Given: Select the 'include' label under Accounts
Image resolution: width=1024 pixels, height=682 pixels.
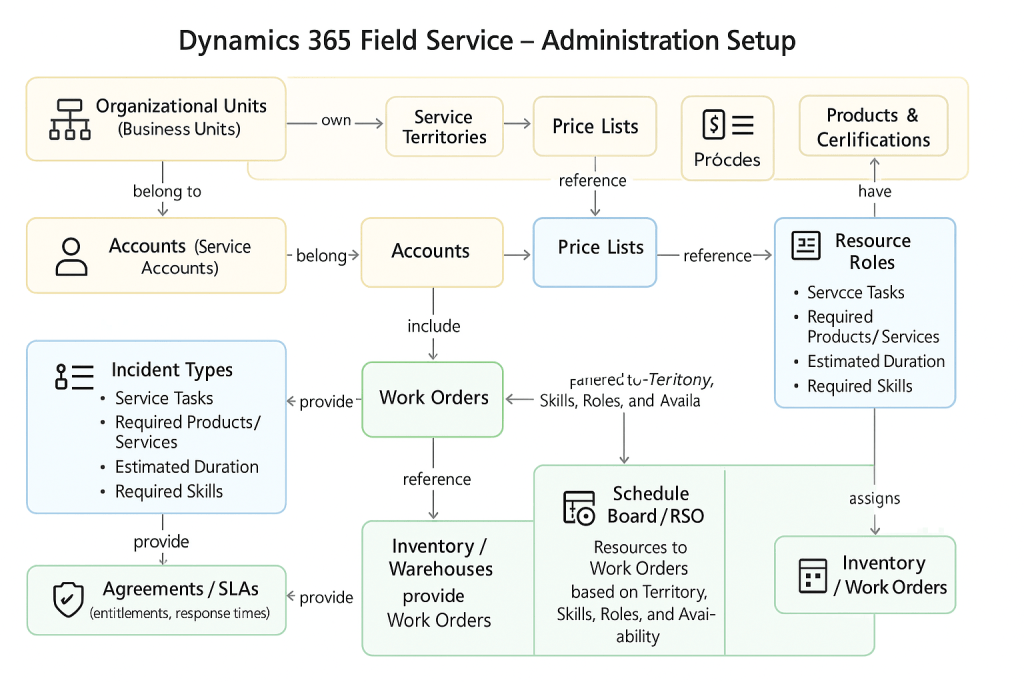Looking at the screenshot, I should coord(433,326).
